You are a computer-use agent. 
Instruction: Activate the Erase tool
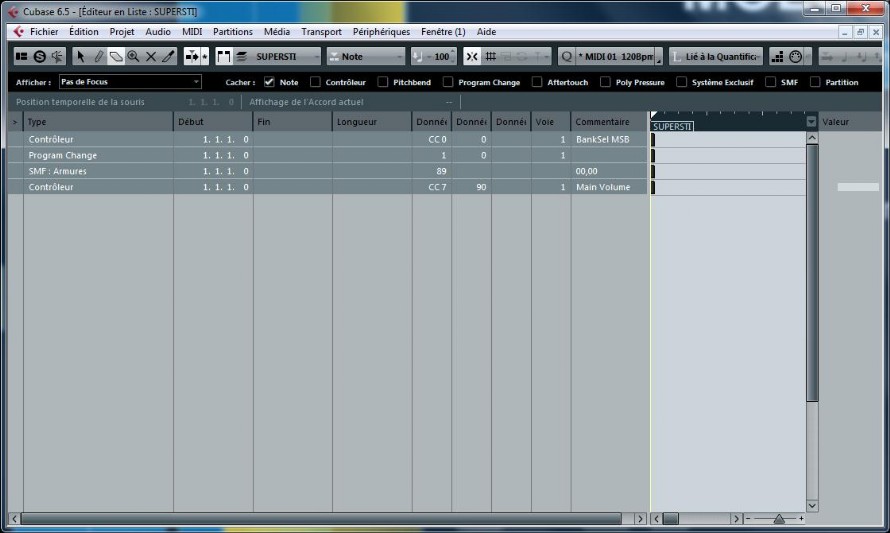click(116, 56)
